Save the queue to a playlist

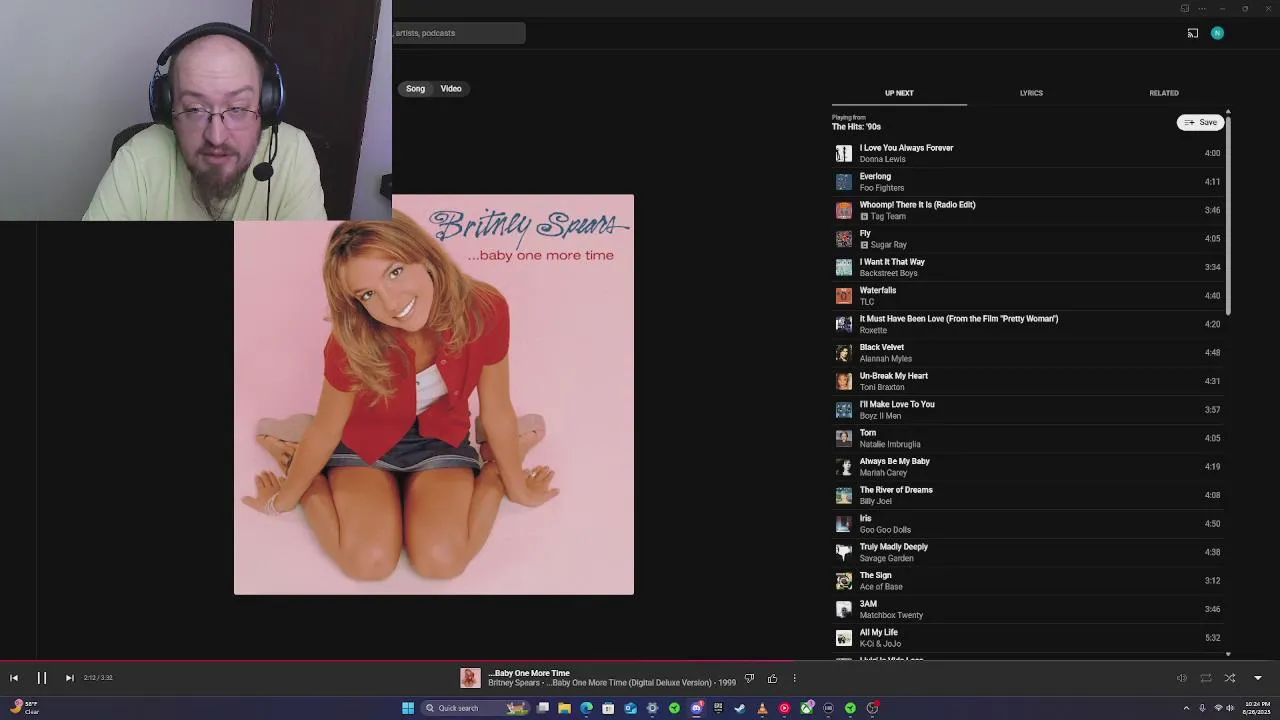click(x=1200, y=122)
